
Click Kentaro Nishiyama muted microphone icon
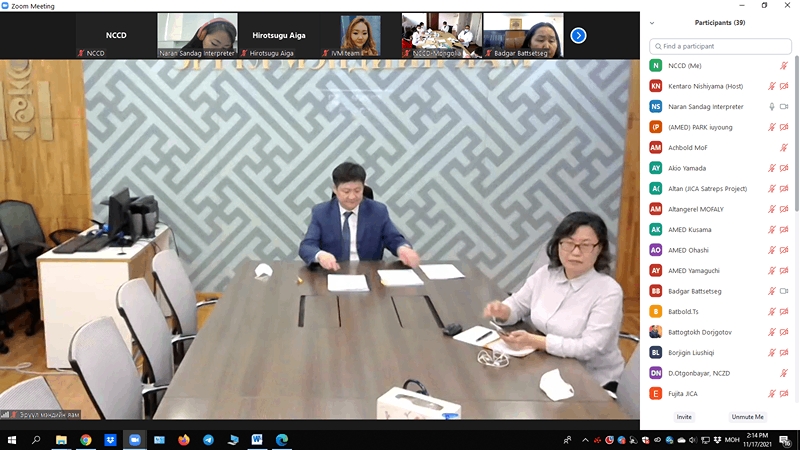pos(772,86)
